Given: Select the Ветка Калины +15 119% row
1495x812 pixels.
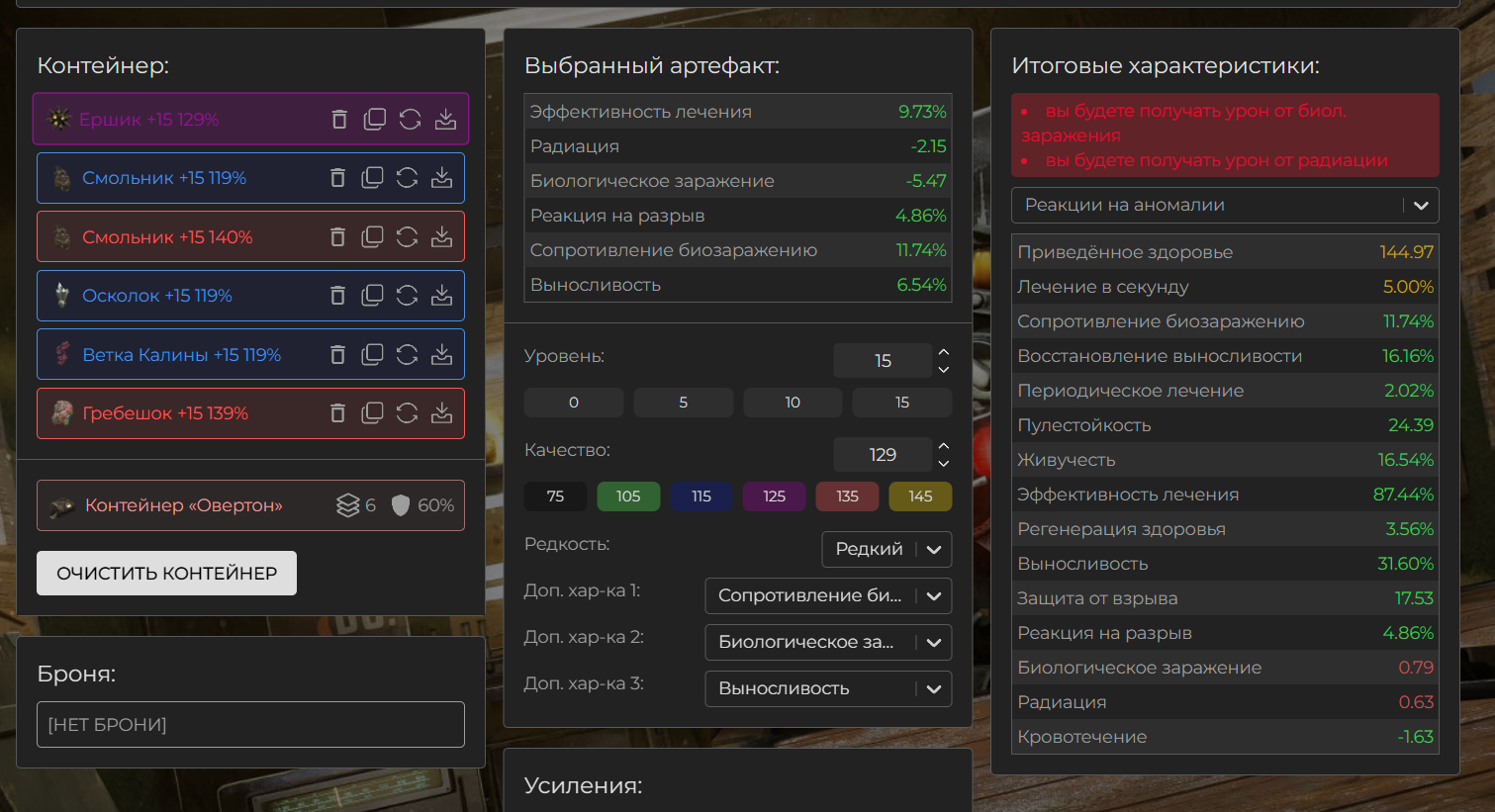Looking at the screenshot, I should click(x=250, y=355).
